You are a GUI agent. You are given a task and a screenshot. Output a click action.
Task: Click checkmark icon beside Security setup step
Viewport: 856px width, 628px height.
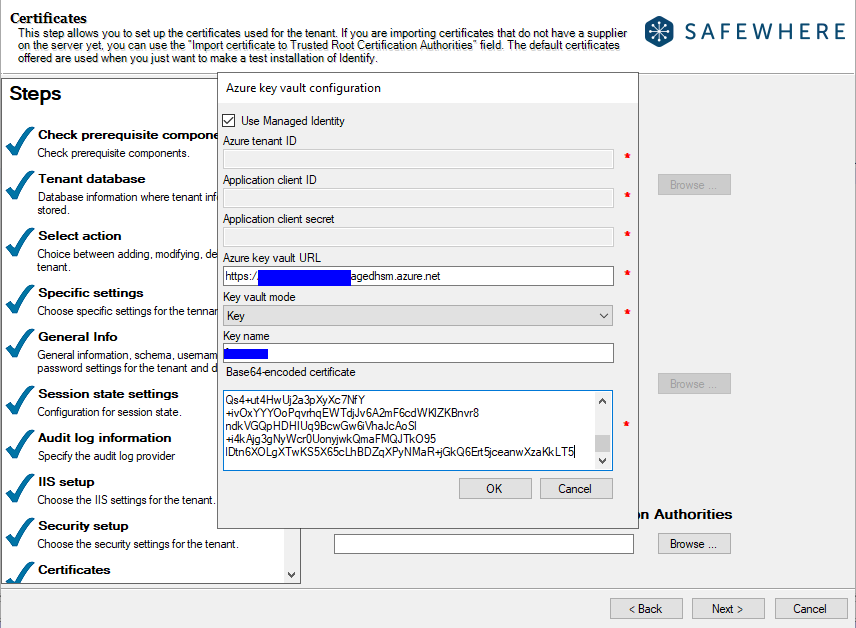coord(20,532)
